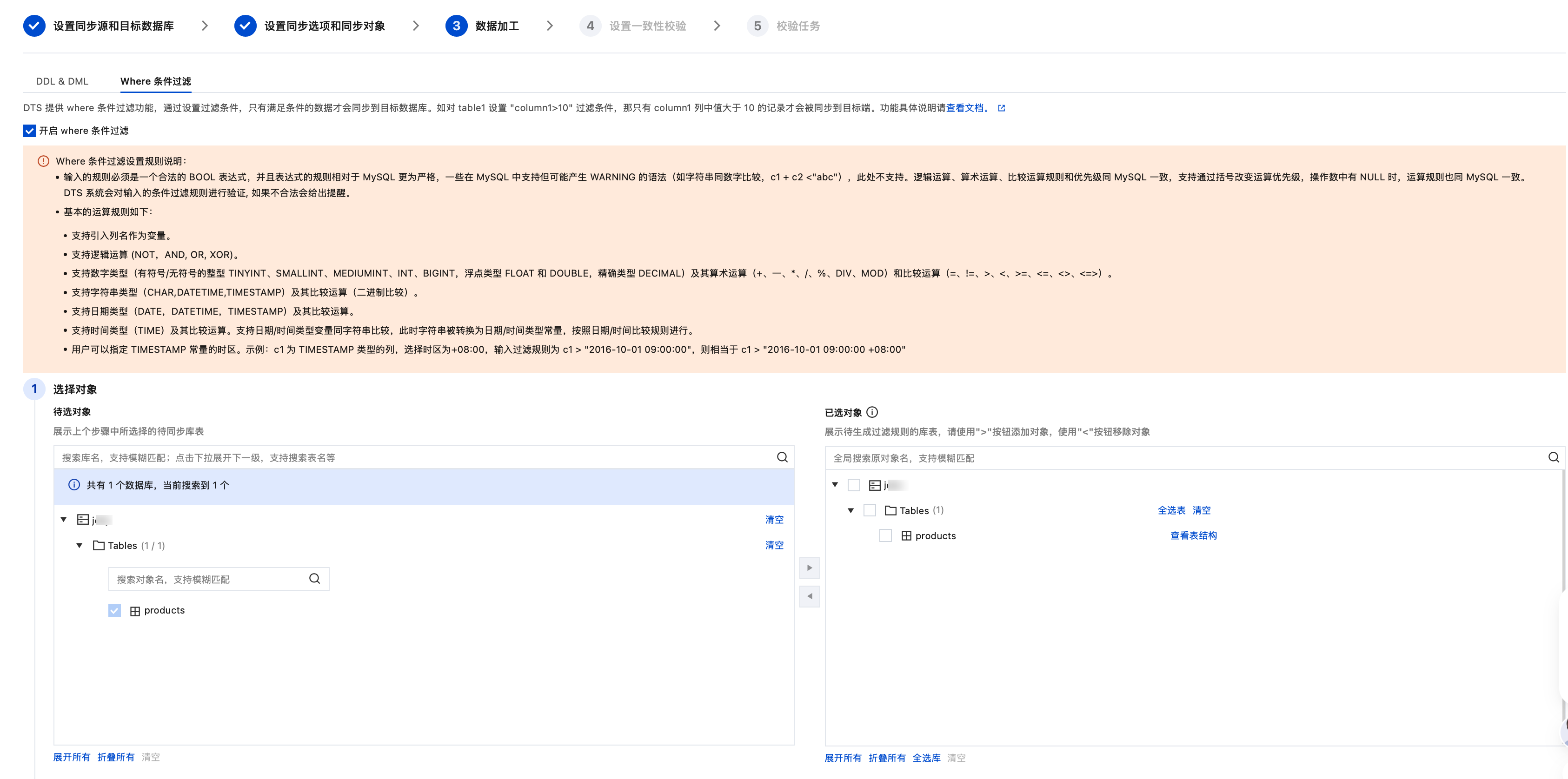Click the step 2 checkmark circle icon

246,26
